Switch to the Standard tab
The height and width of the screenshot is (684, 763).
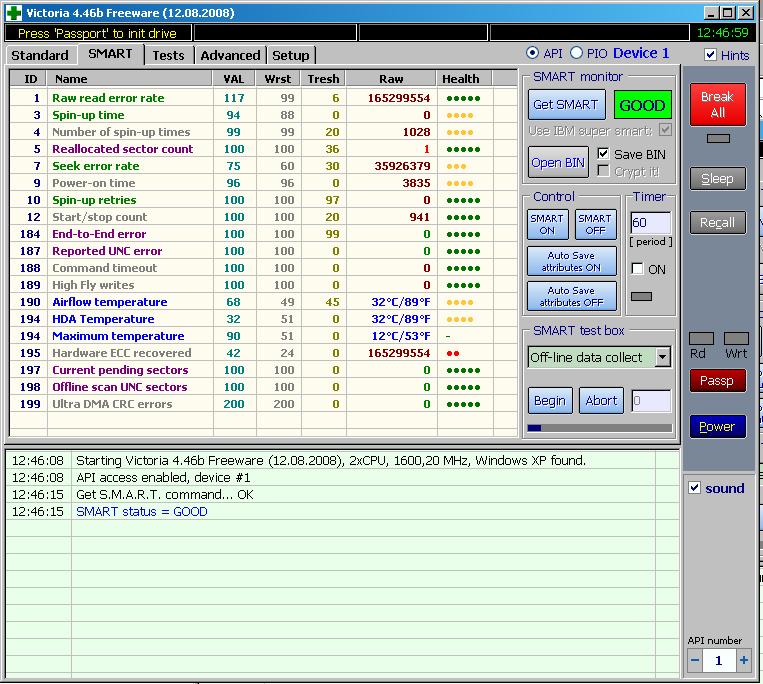pos(40,55)
